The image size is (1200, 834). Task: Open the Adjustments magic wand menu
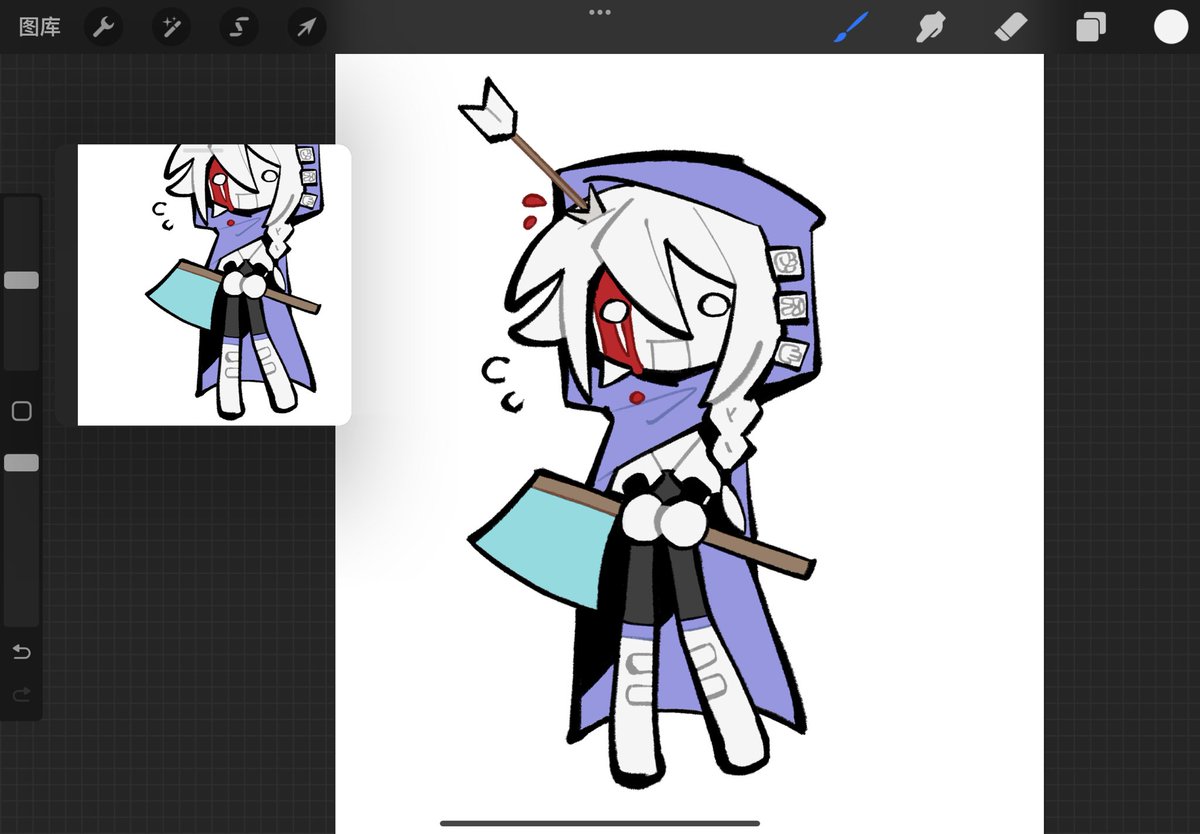(171, 27)
